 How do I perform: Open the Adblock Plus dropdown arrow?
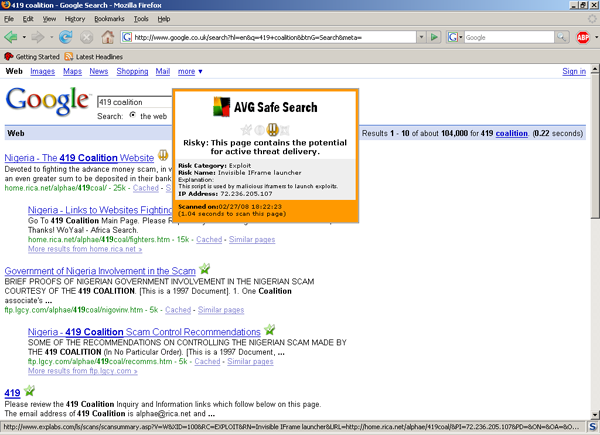[x=596, y=37]
